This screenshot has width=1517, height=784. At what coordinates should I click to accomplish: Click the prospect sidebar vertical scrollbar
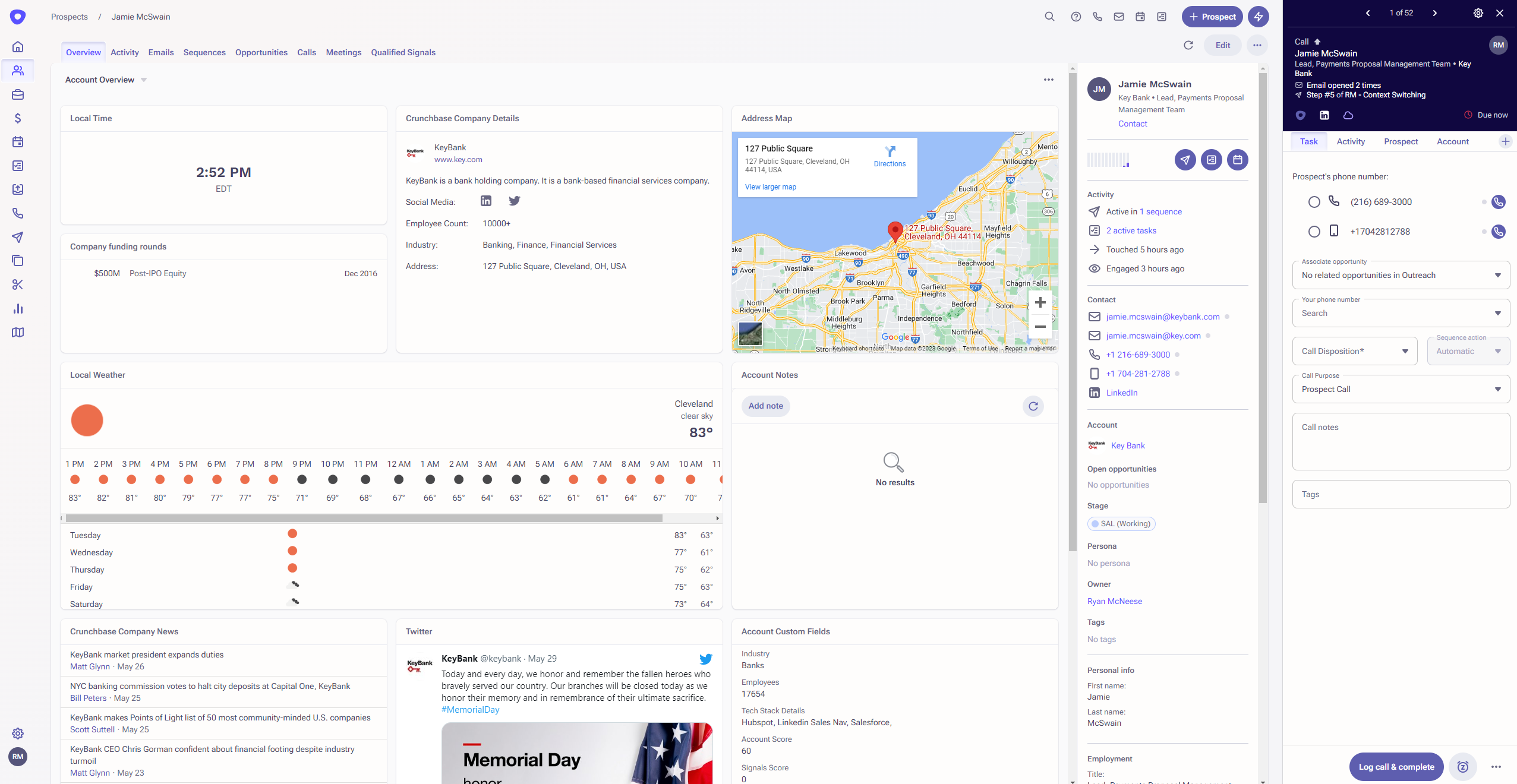tap(1263, 288)
